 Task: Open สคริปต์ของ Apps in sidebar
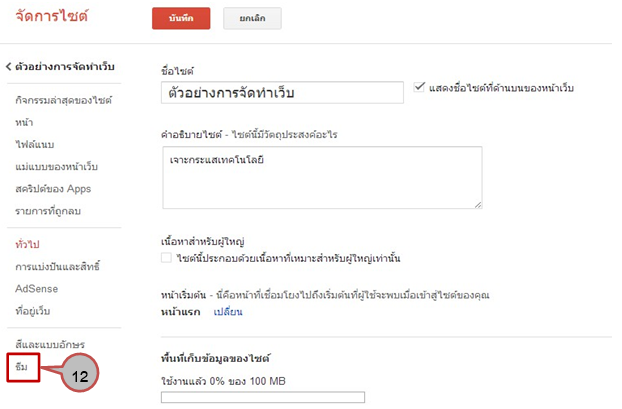click(53, 189)
